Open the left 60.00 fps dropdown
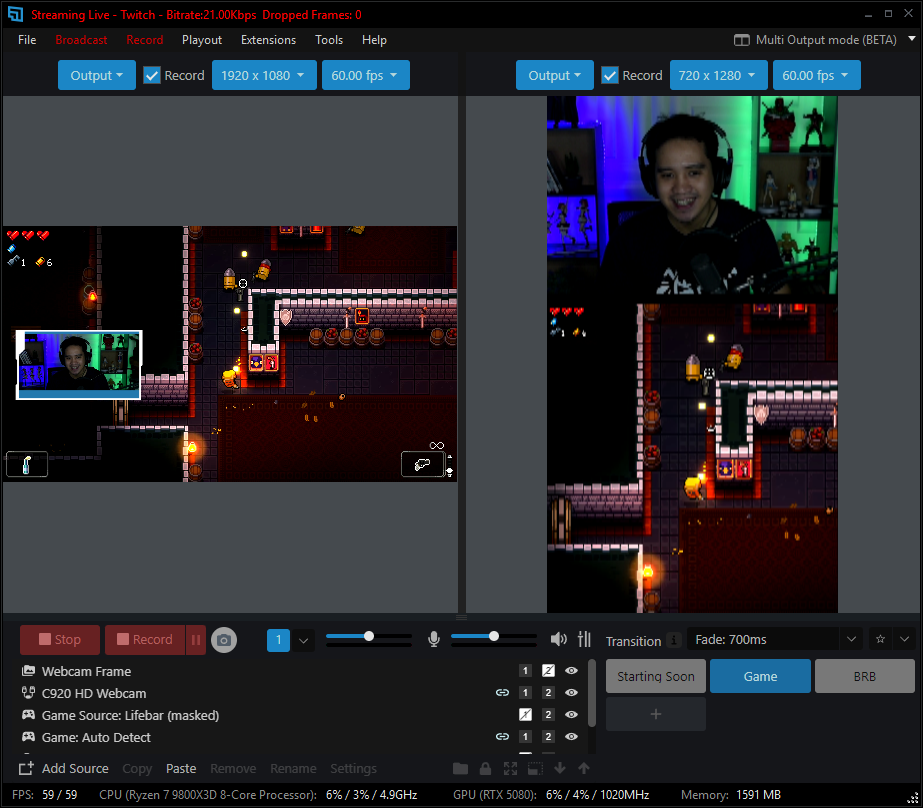The width and height of the screenshot is (923, 808). pyautogui.click(x=366, y=75)
